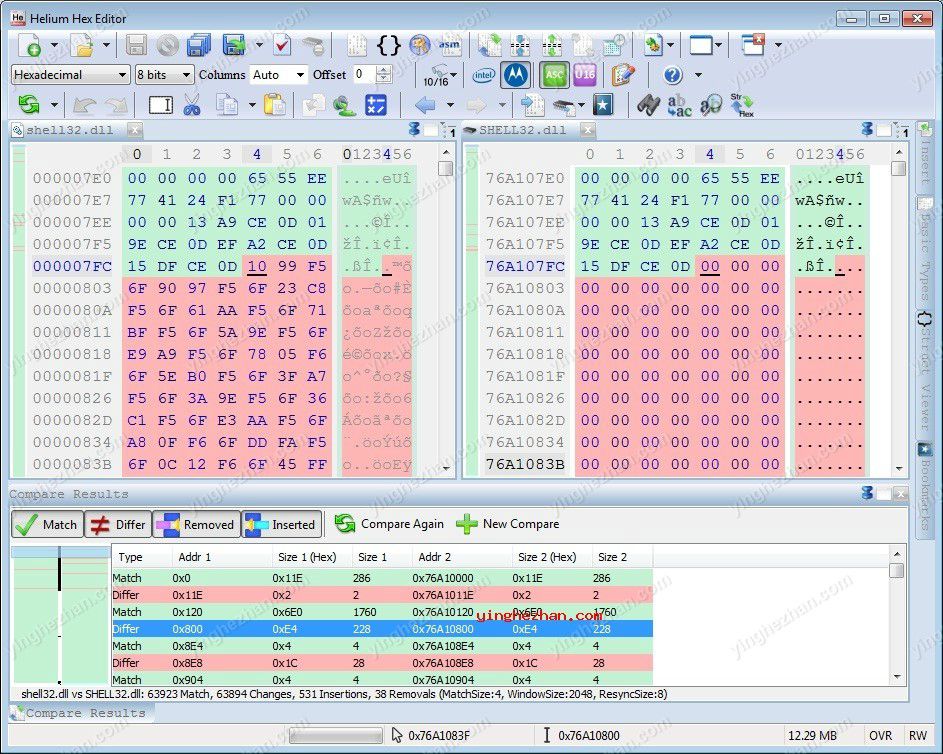Screen dimensions: 943x754
Task: Sort results by the Size 2 header
Action: (x=622, y=557)
